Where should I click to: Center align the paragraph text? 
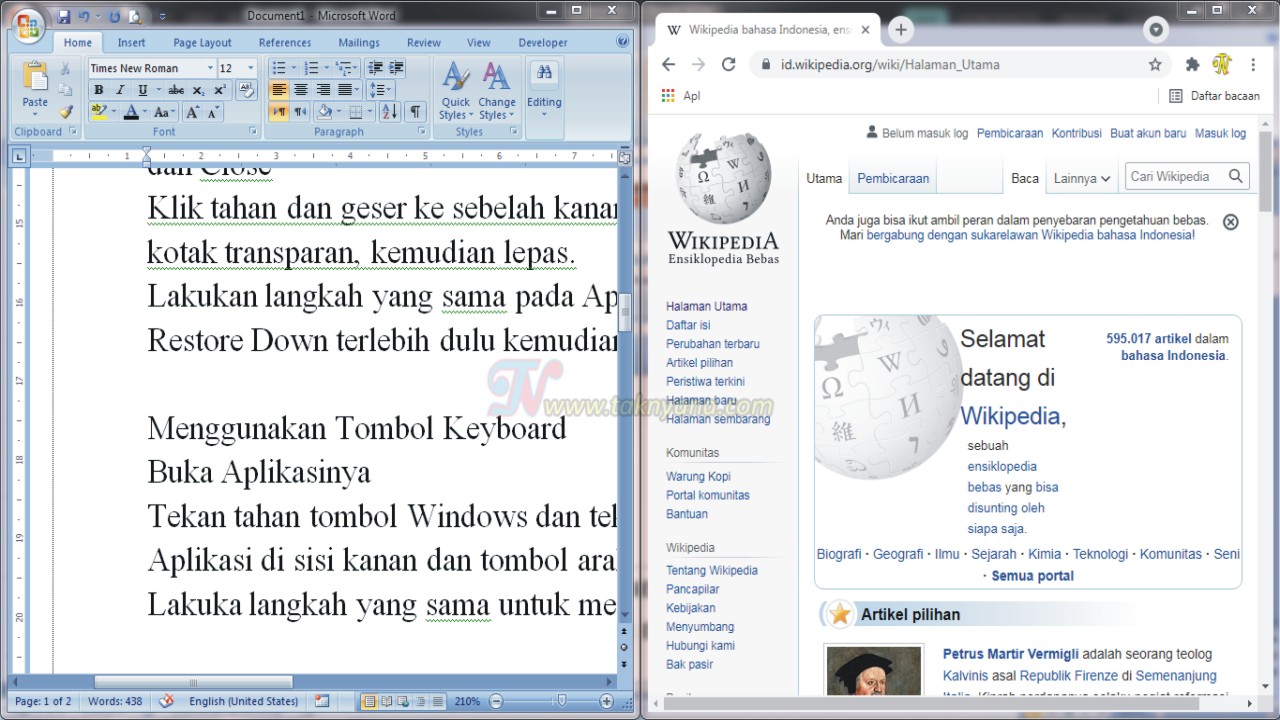pyautogui.click(x=301, y=90)
